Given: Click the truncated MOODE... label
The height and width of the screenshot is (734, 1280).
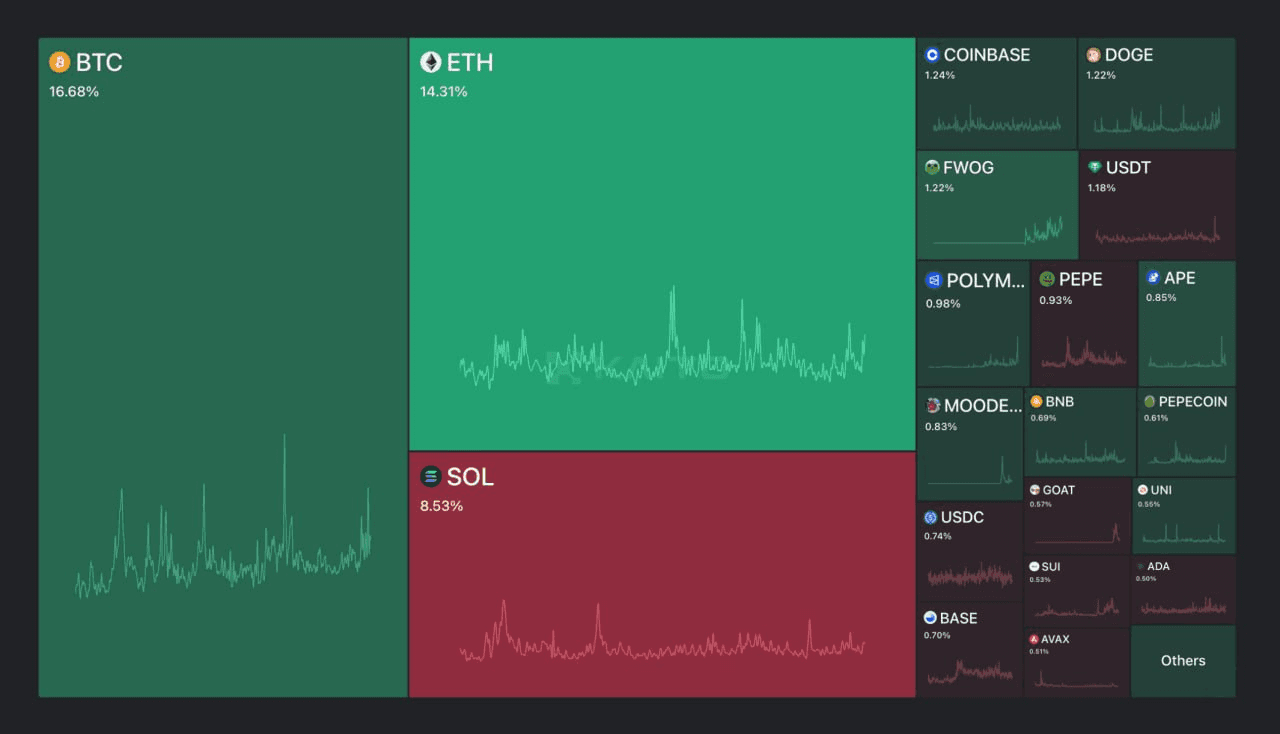Looking at the screenshot, I should (x=984, y=405).
